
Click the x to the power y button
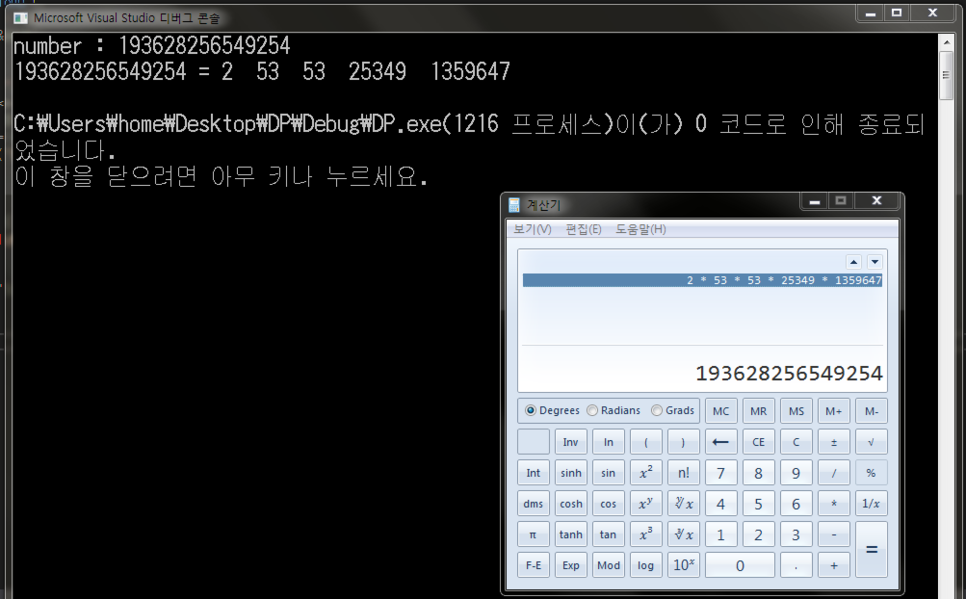click(x=646, y=503)
